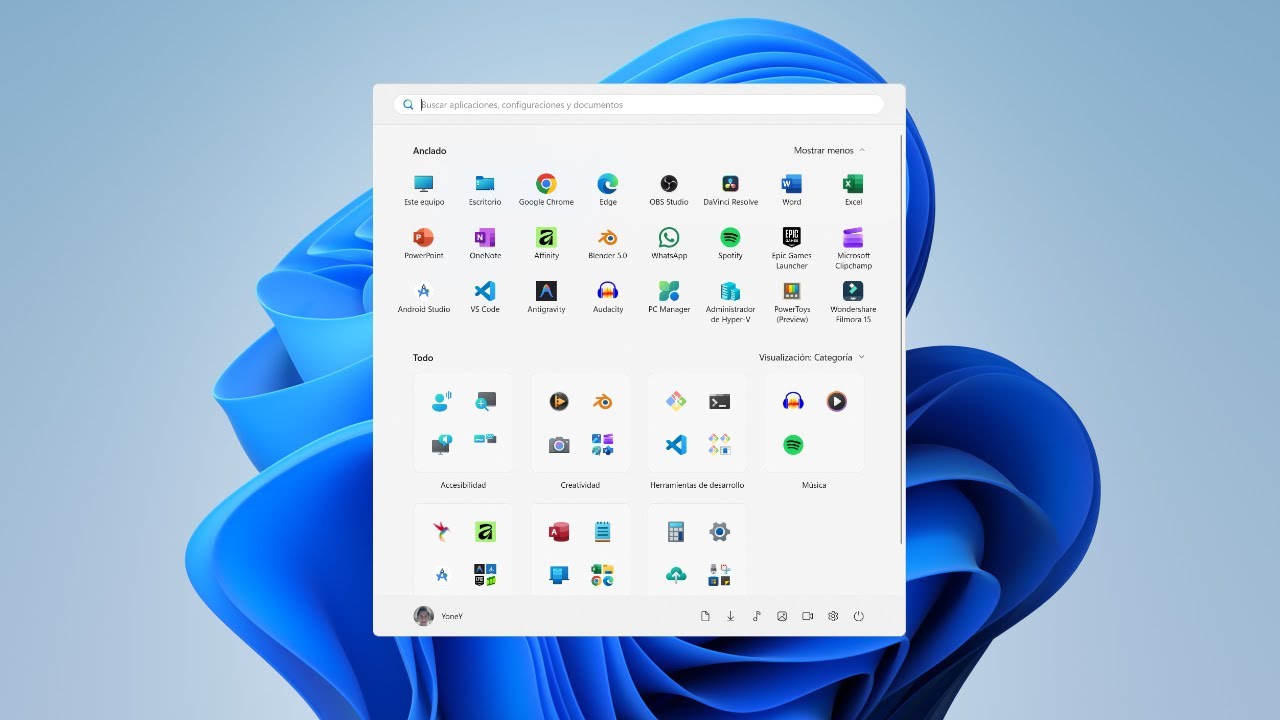Open Excel from pinned apps
This screenshot has height=720, width=1280.
(853, 189)
